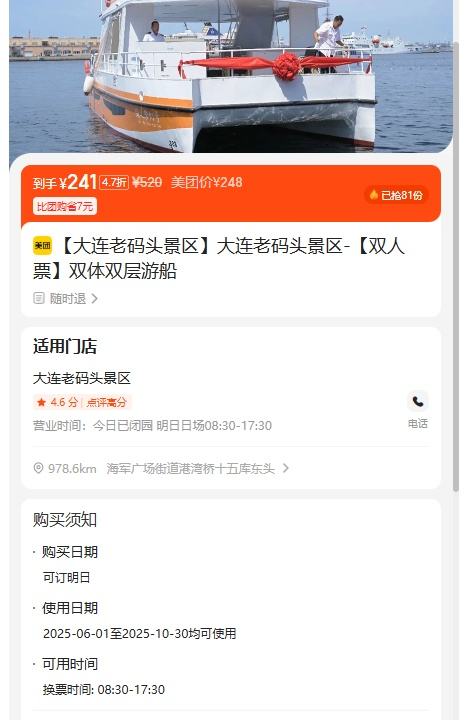Open the 大连老码头景区 store name
This screenshot has height=720, width=470.
click(82, 378)
